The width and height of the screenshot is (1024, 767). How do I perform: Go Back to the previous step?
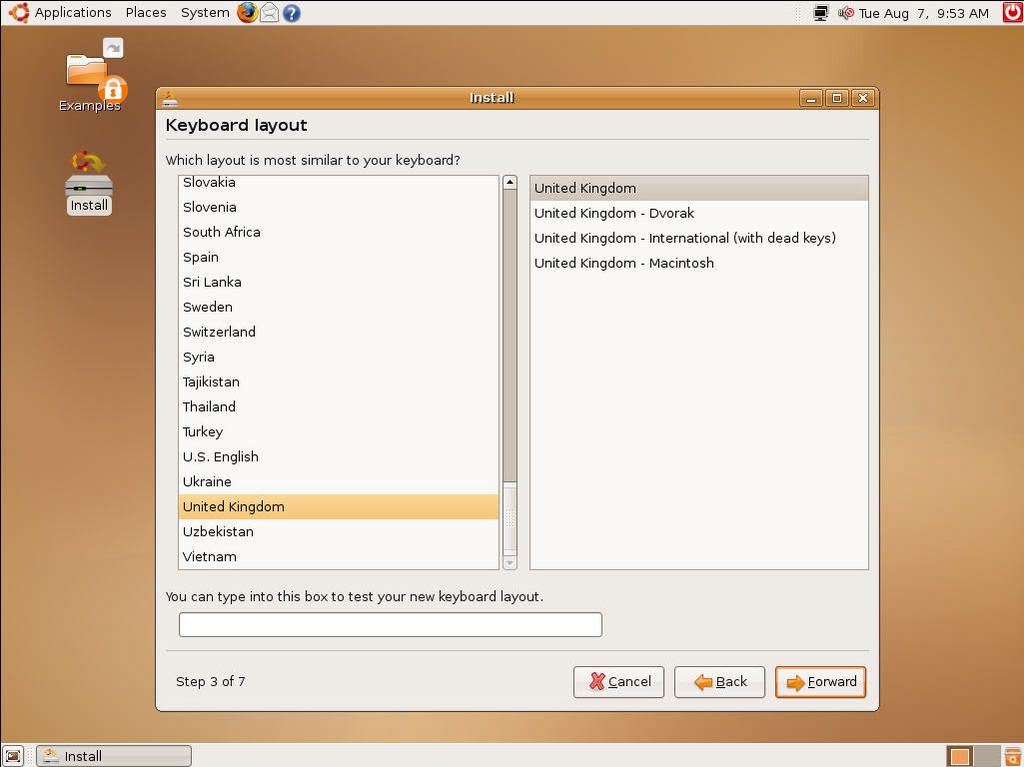(719, 681)
